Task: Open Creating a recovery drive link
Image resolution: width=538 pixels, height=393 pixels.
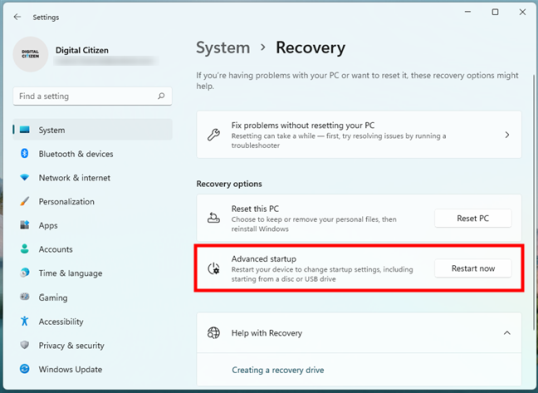Action: coord(278,370)
